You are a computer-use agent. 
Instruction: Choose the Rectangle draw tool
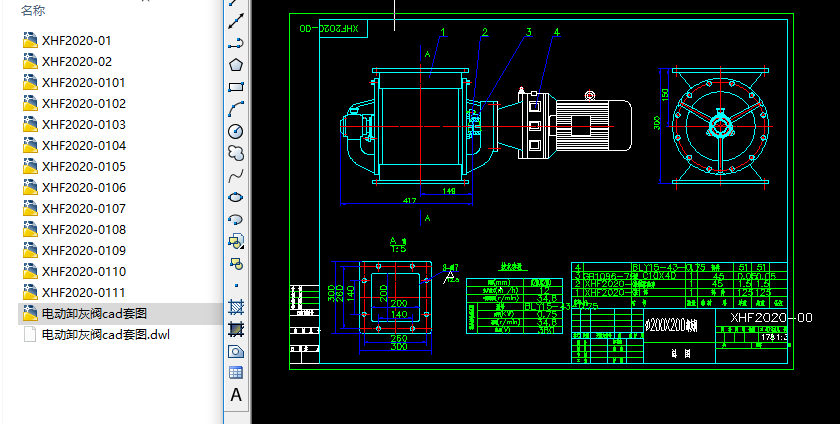(236, 86)
